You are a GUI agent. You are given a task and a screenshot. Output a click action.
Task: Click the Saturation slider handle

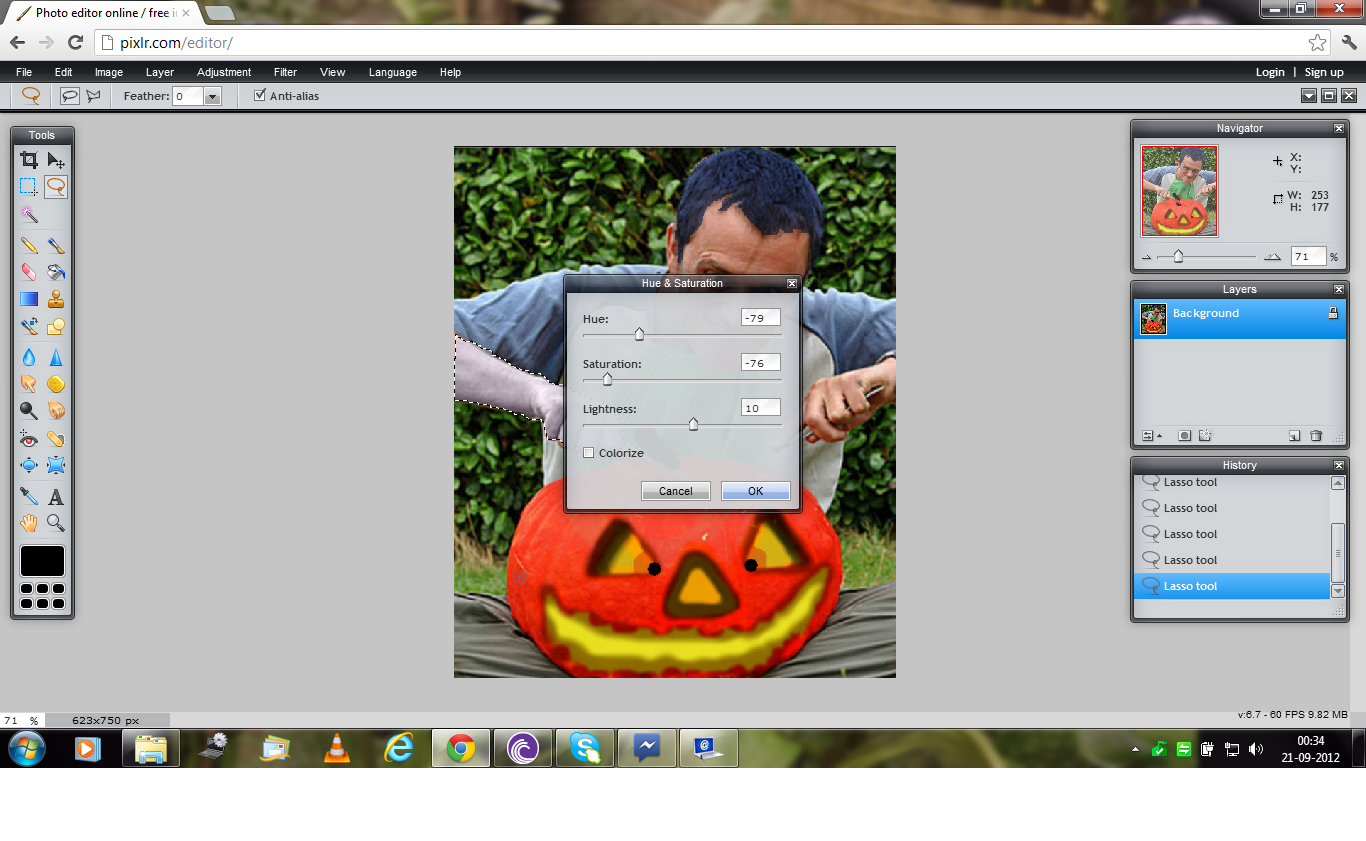pos(607,379)
